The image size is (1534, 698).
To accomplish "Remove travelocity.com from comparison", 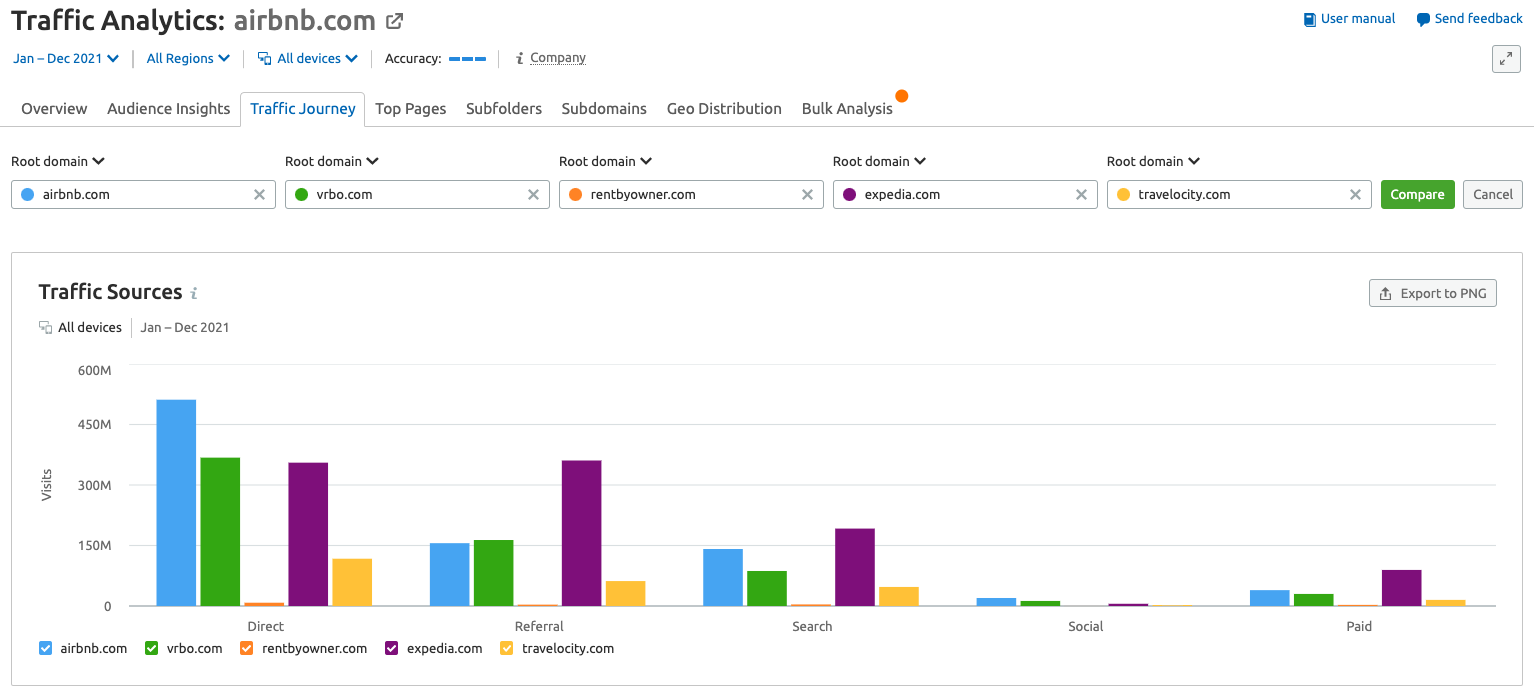I will point(1355,195).
